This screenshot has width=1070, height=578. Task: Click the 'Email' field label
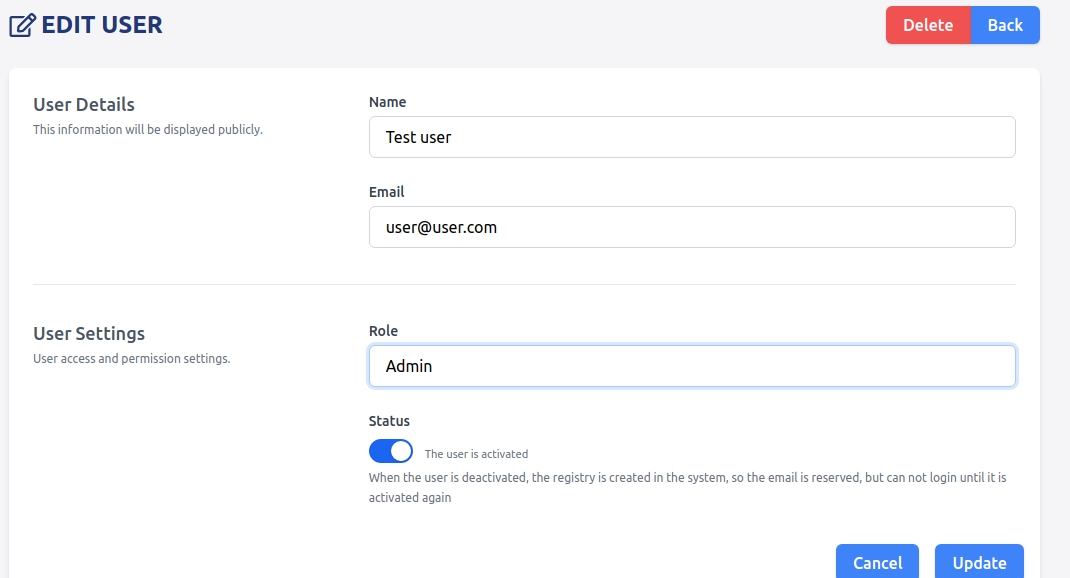click(386, 192)
